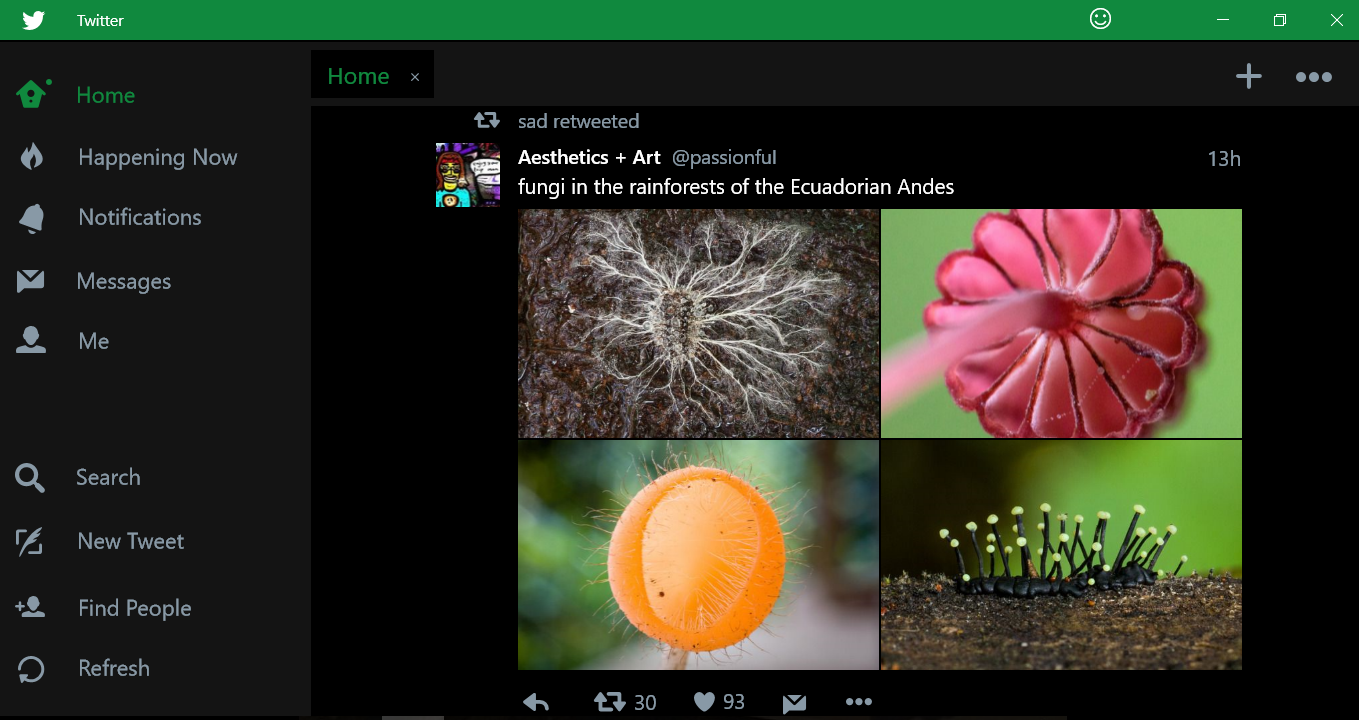The image size is (1359, 720).
Task: Open white branching fungus photo
Action: click(x=698, y=323)
